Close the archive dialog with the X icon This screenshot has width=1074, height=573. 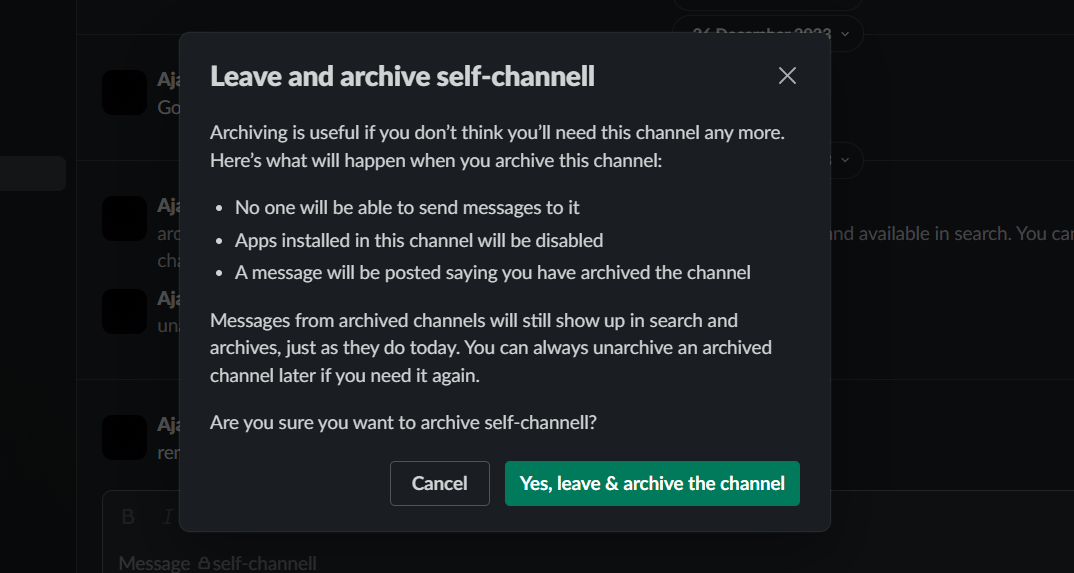787,76
